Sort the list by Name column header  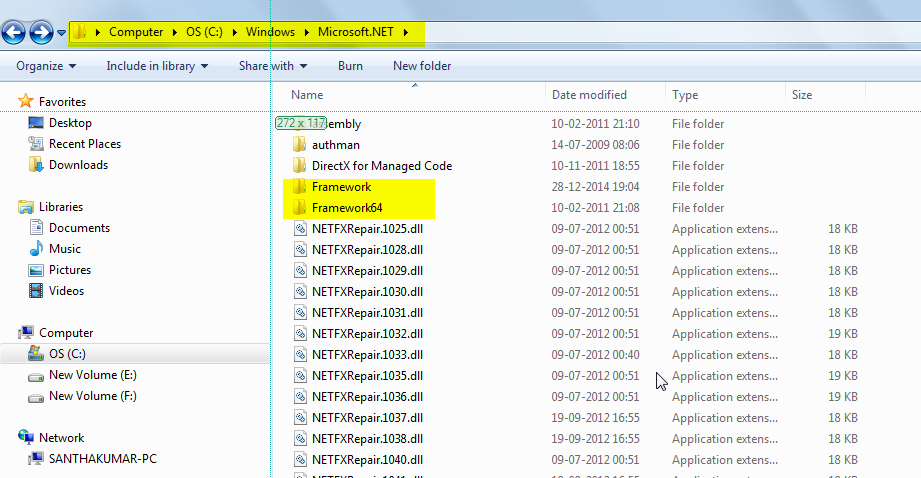pos(307,95)
